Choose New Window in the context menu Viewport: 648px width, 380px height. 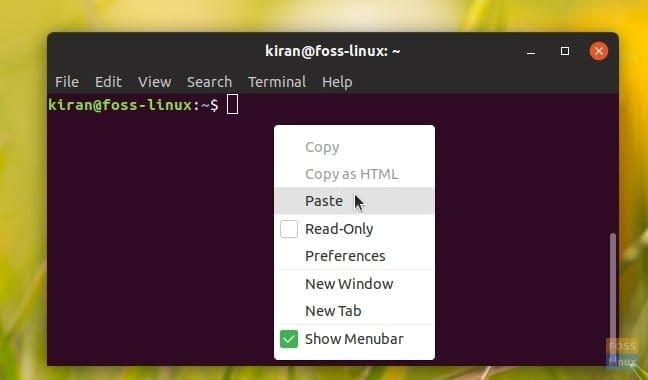pyautogui.click(x=354, y=284)
